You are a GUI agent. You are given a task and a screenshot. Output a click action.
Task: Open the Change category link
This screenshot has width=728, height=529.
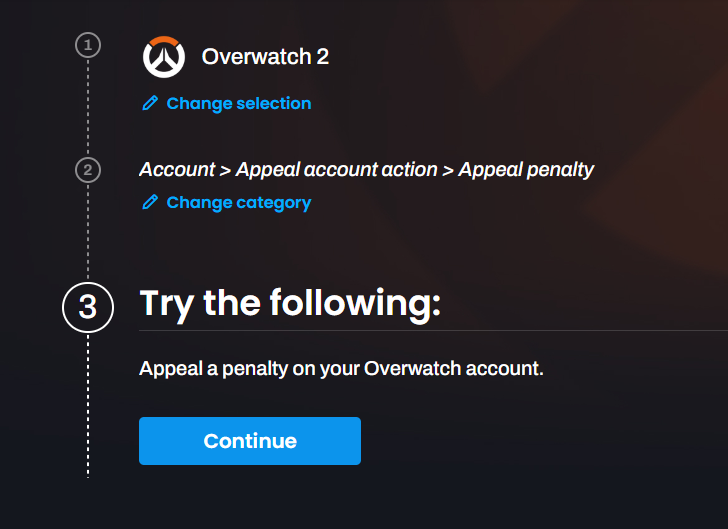(239, 202)
